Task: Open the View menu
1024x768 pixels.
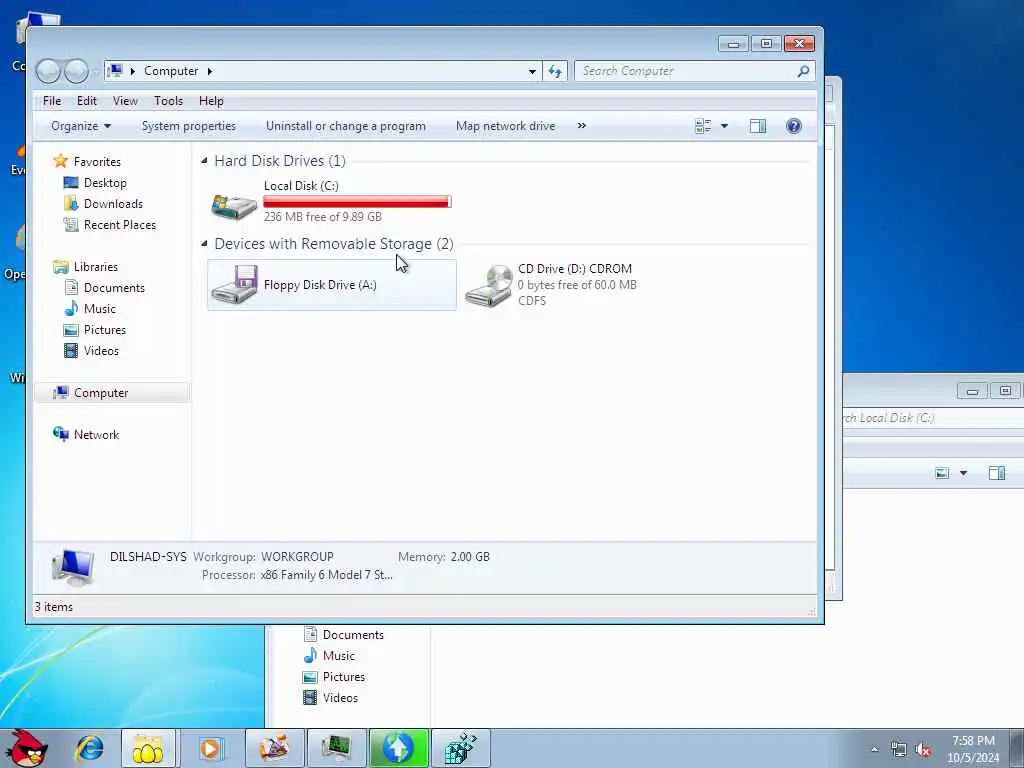Action: [125, 101]
